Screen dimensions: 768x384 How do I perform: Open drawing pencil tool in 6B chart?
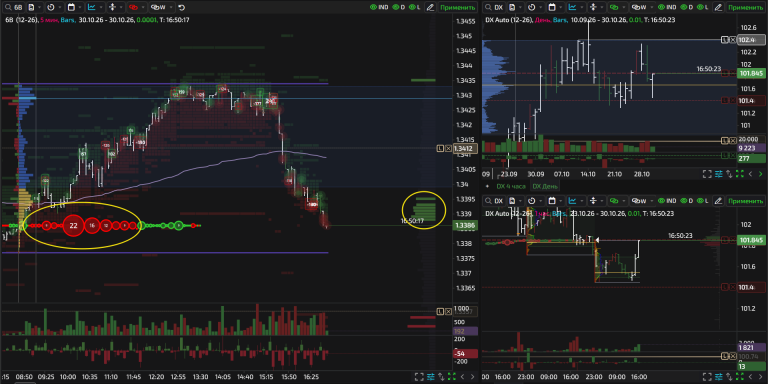[x=430, y=7]
